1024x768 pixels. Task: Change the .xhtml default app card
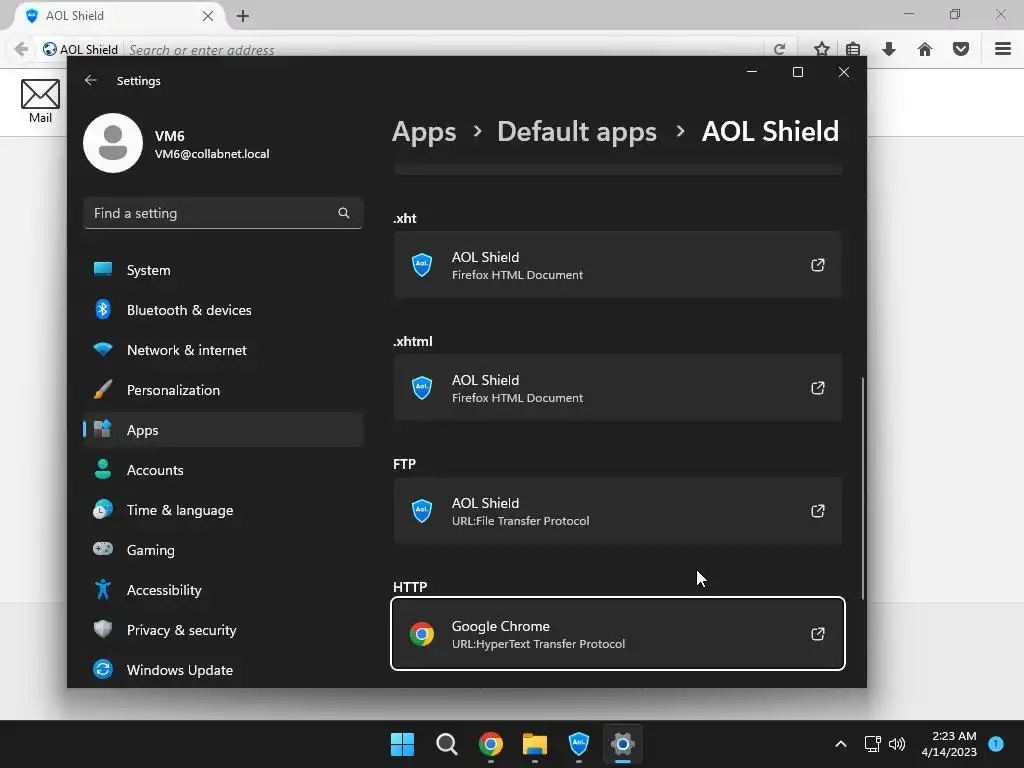pos(617,387)
